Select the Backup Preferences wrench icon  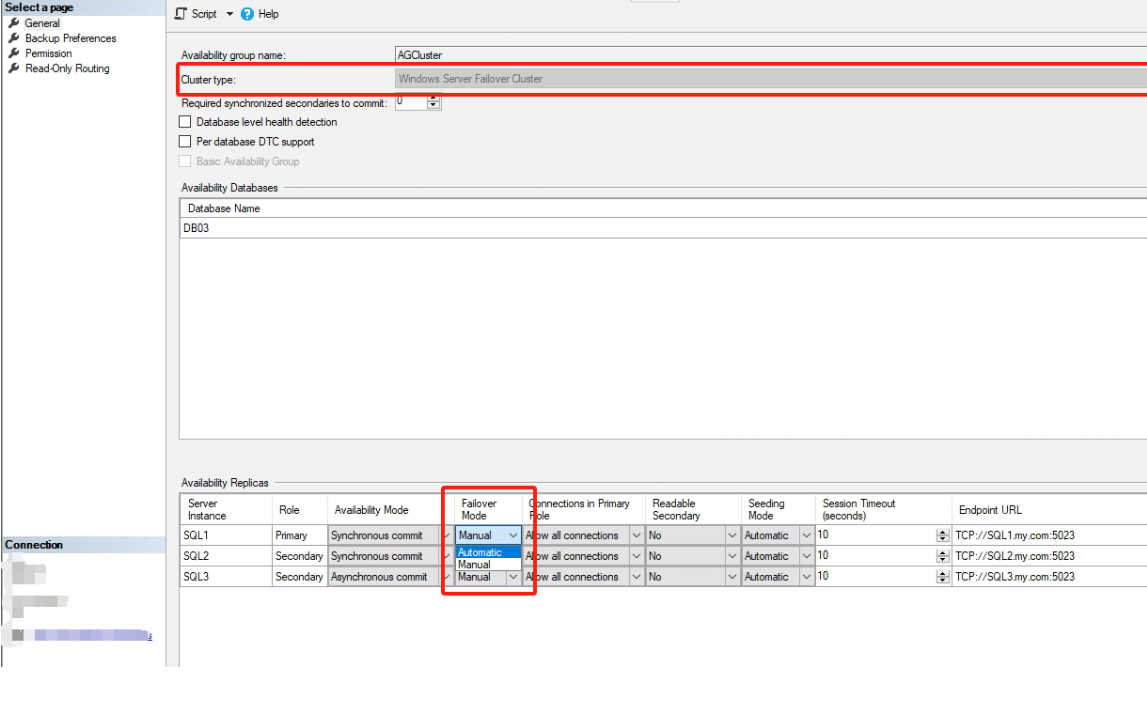(x=13, y=38)
